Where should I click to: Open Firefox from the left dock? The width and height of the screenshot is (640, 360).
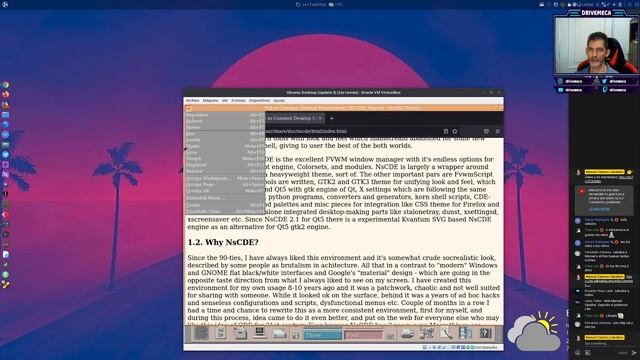[x=5, y=95]
